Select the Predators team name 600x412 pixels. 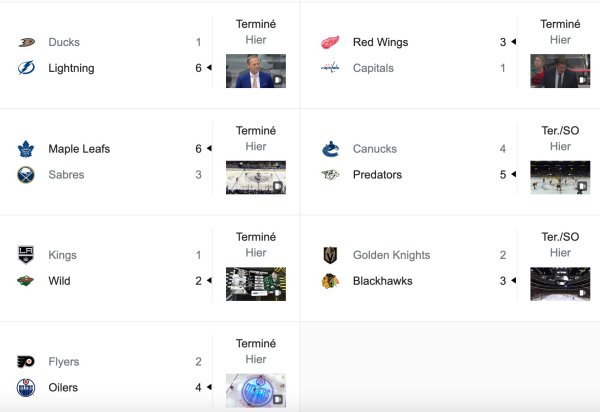(x=377, y=175)
